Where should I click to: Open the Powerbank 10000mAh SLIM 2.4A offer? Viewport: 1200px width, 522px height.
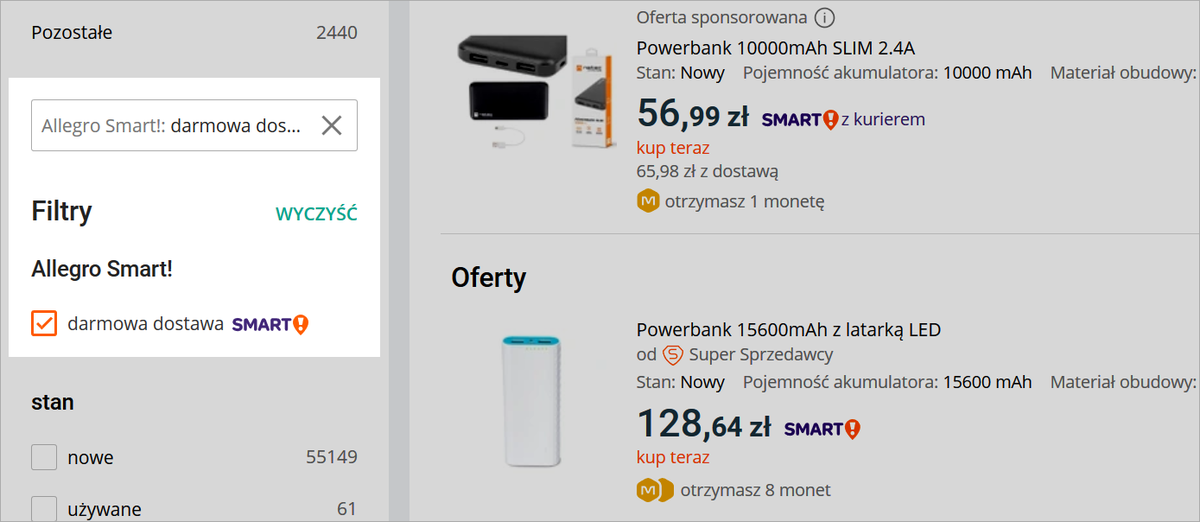pos(775,48)
